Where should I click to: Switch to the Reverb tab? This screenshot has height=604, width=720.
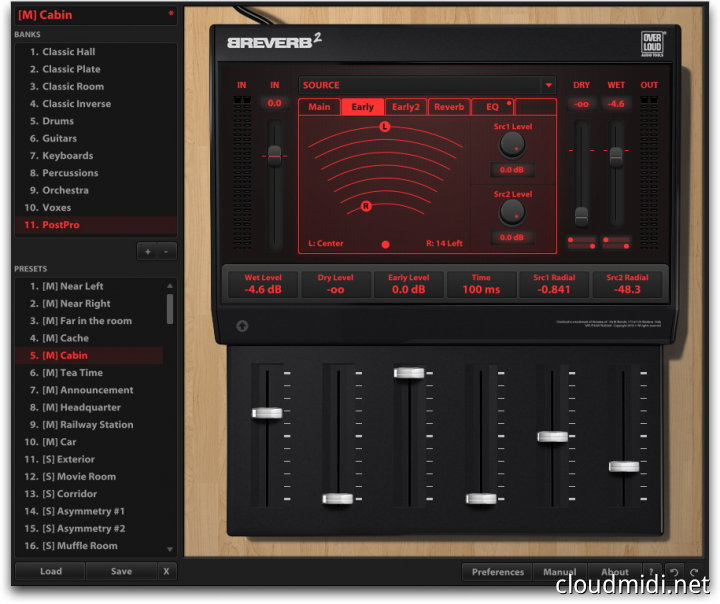click(449, 107)
